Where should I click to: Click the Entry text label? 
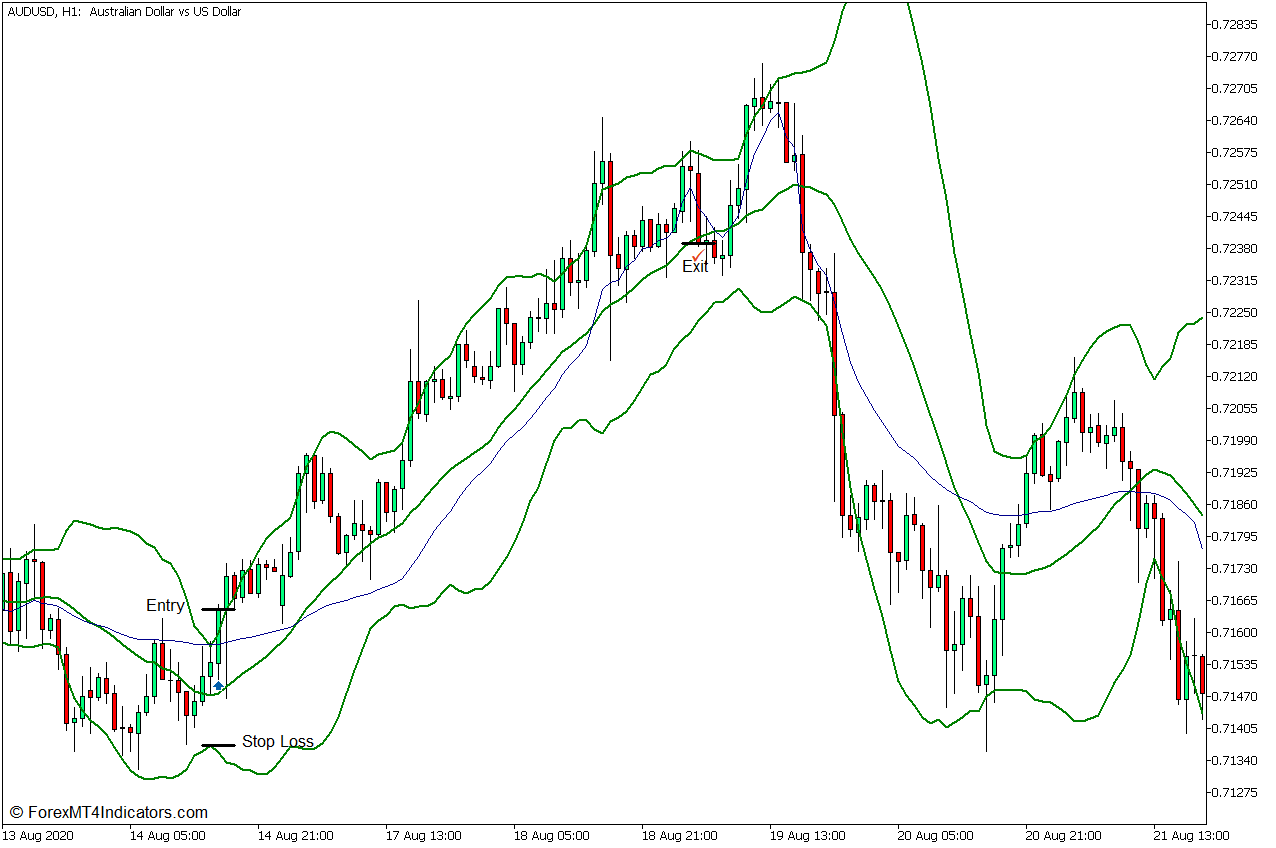click(165, 605)
